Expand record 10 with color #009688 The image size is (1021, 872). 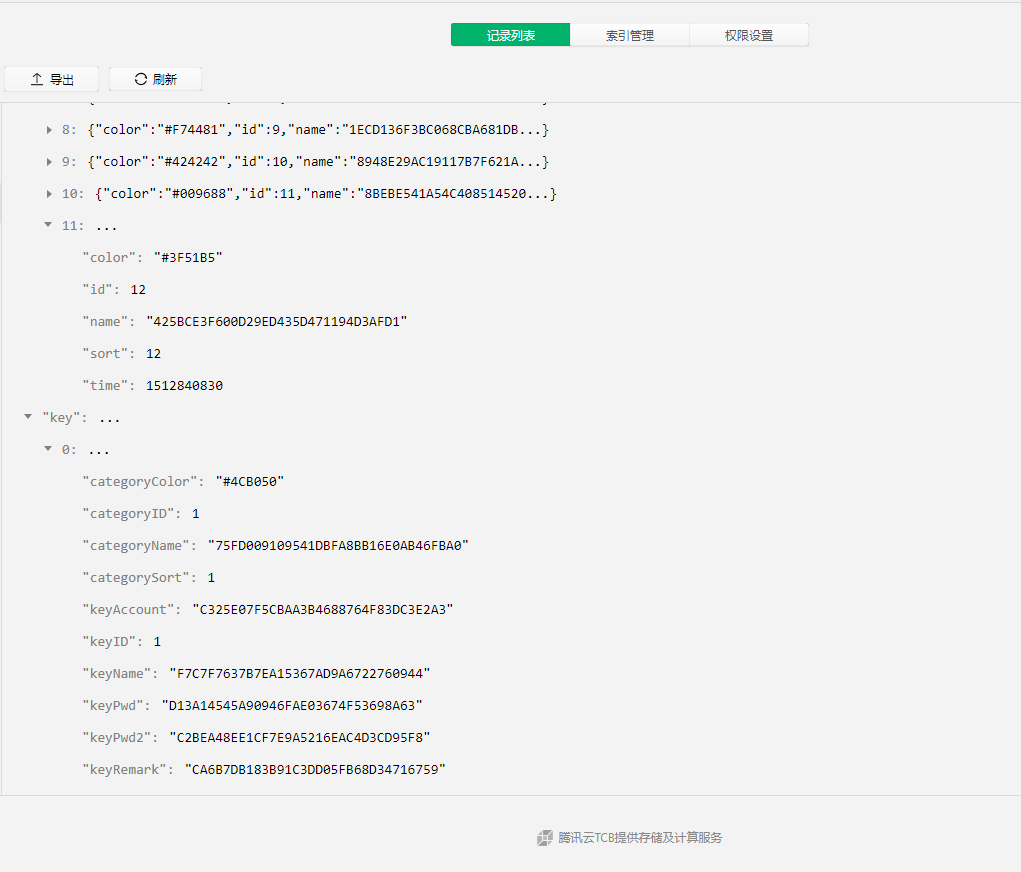49,193
